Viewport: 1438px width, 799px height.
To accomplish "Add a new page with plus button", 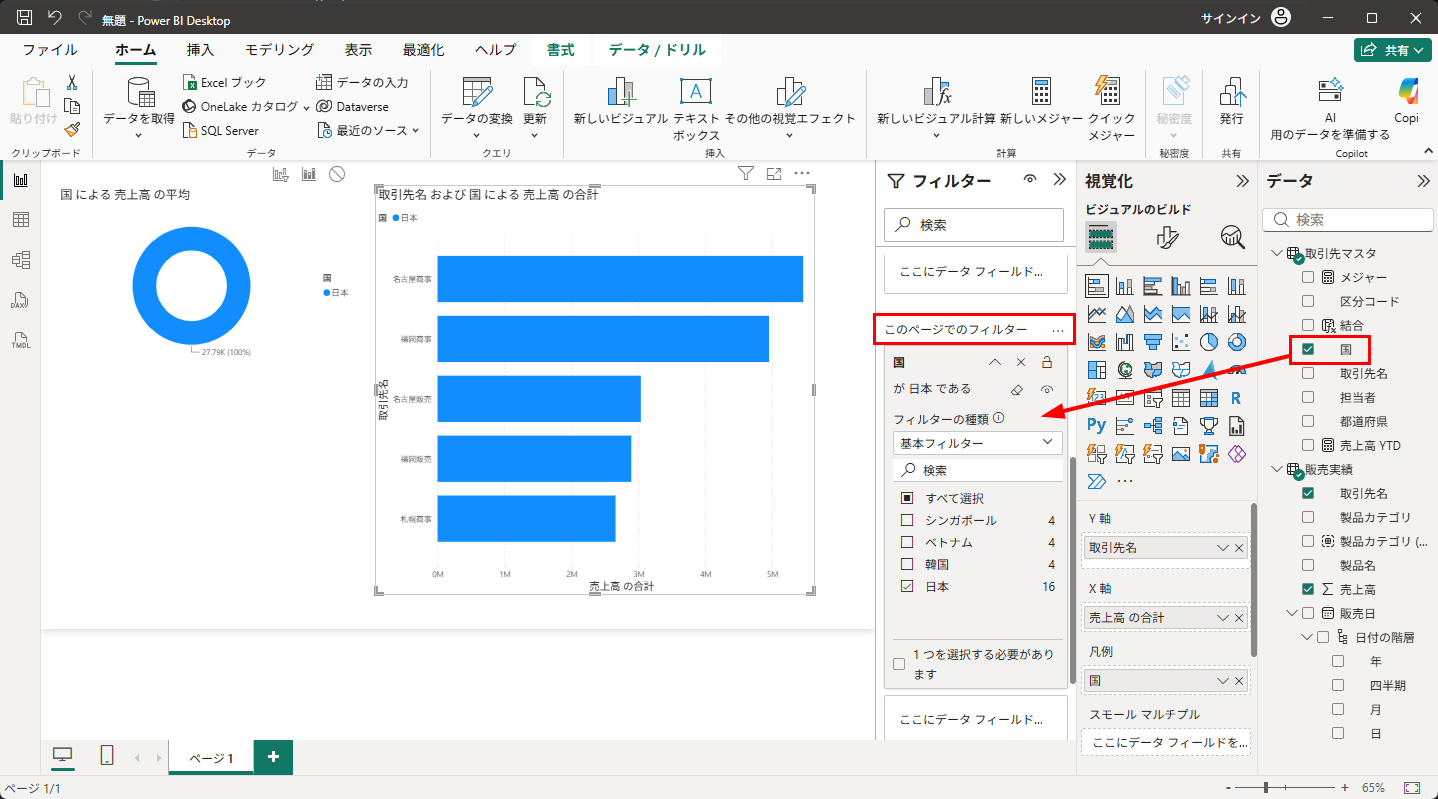I will [273, 757].
